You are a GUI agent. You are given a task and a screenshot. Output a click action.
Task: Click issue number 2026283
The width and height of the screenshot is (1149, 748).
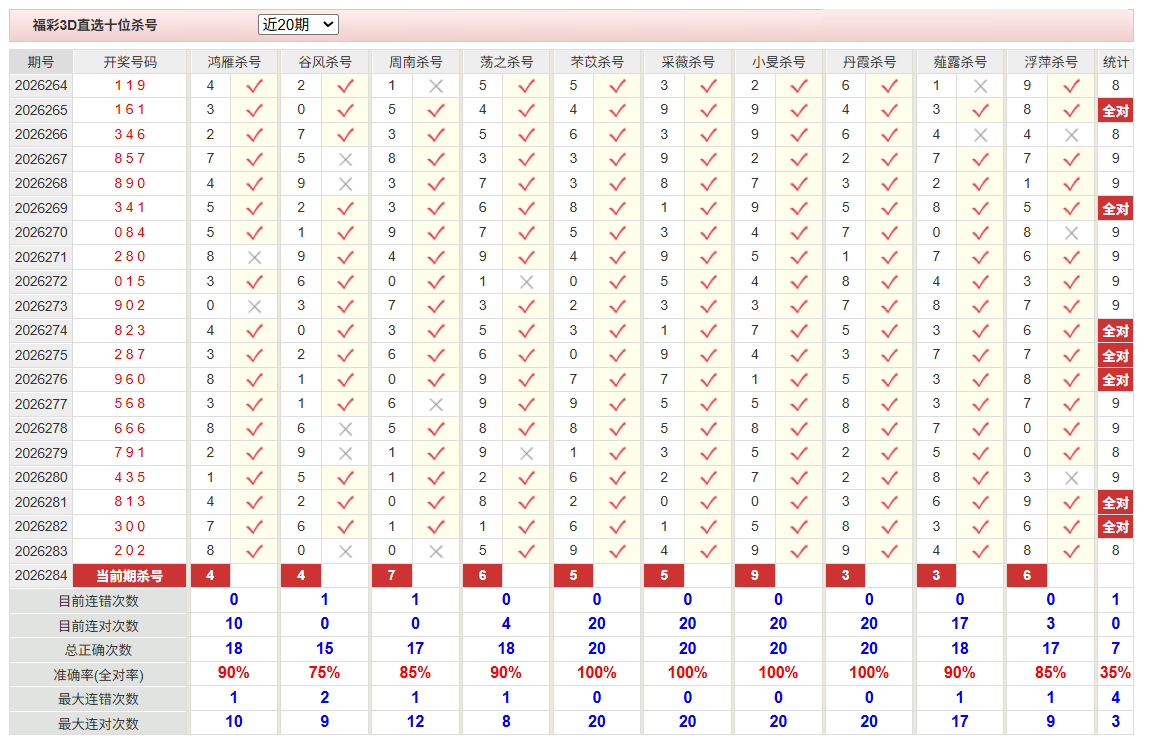tap(41, 551)
